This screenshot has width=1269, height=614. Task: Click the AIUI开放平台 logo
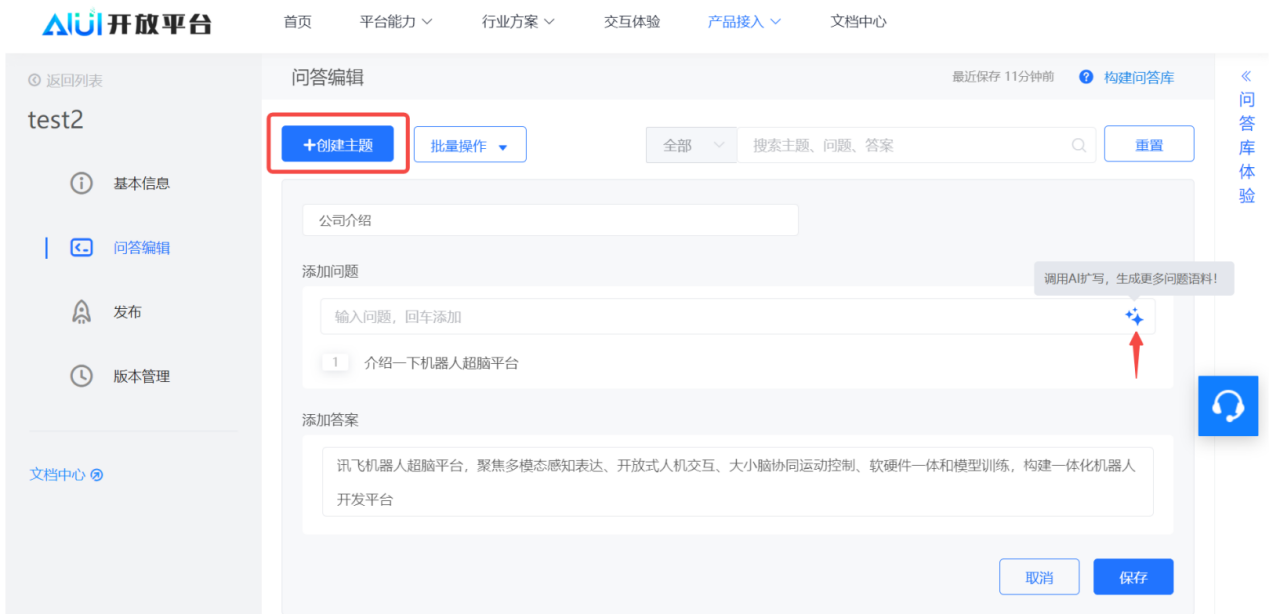tap(127, 24)
